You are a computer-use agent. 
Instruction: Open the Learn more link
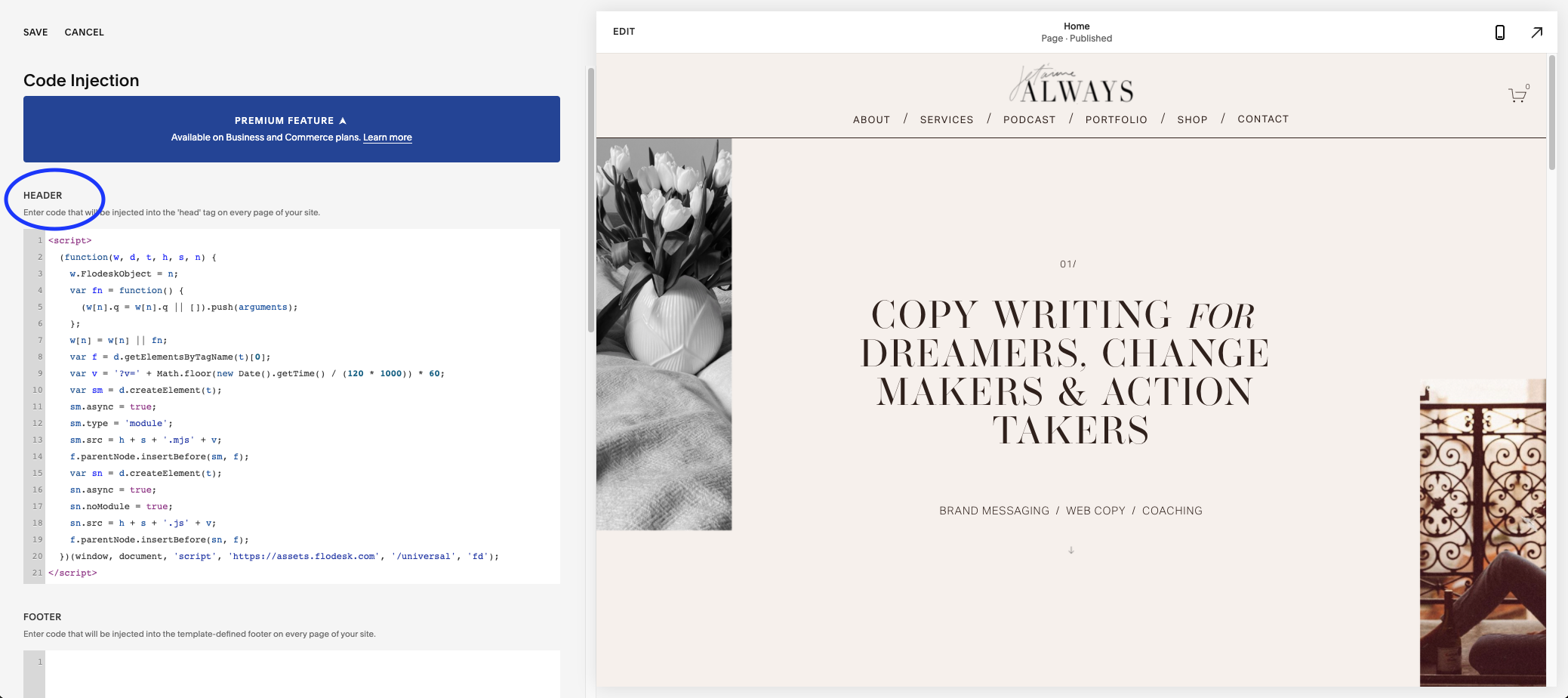point(387,137)
